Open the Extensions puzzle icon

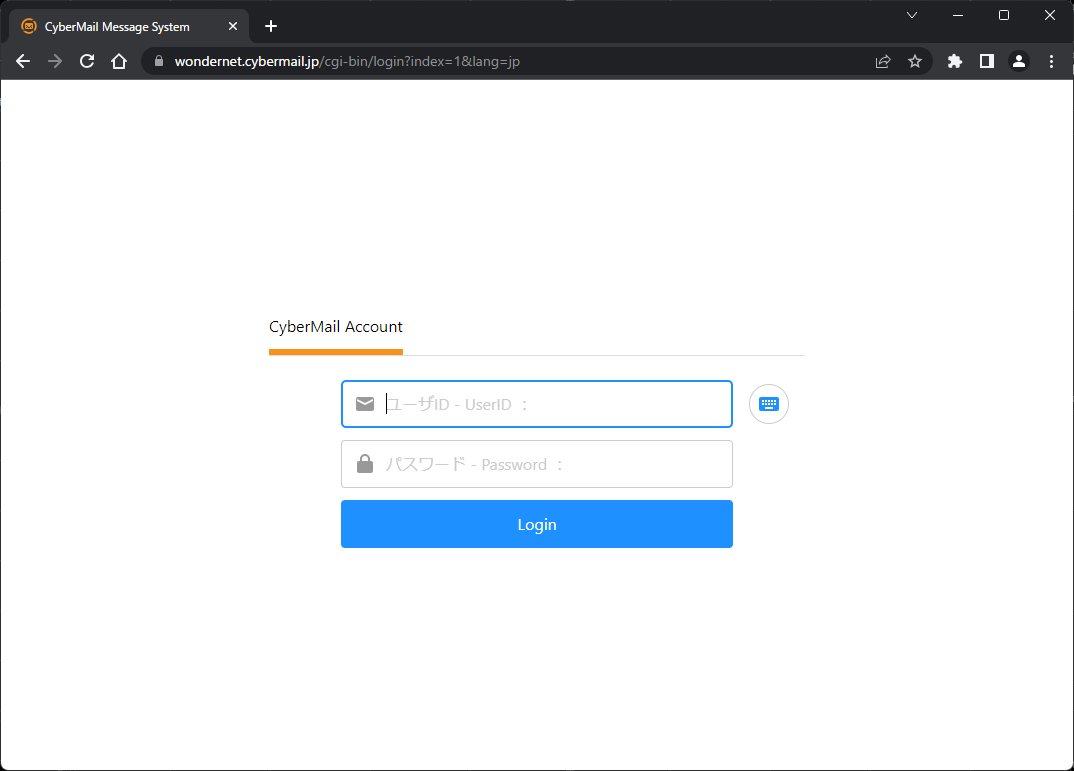click(x=955, y=62)
